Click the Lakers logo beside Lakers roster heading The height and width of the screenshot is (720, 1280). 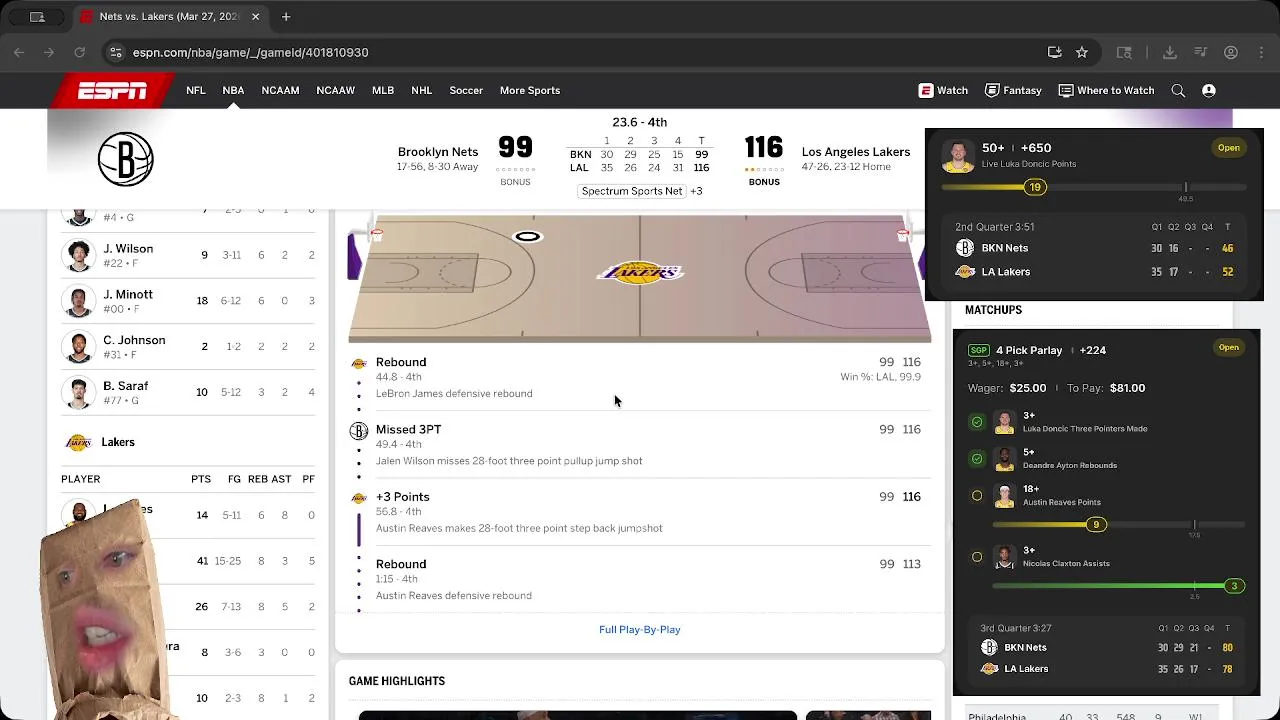[78, 442]
